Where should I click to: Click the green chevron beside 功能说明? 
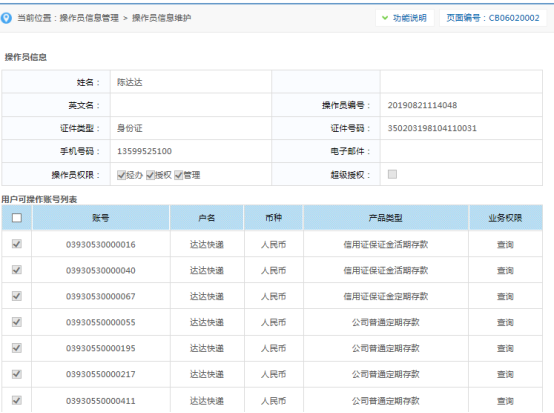[385, 18]
